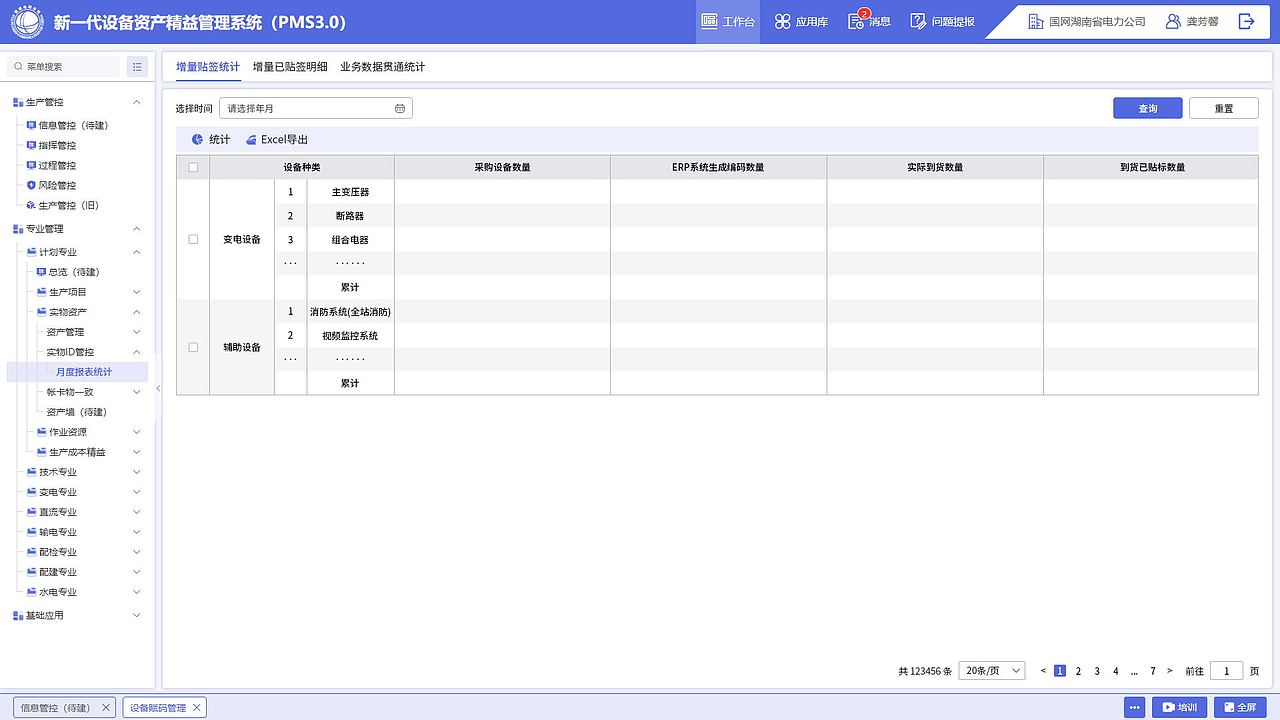This screenshot has width=1280, height=720.
Task: Open the 20条/页 page size dropdown
Action: pyautogui.click(x=992, y=671)
